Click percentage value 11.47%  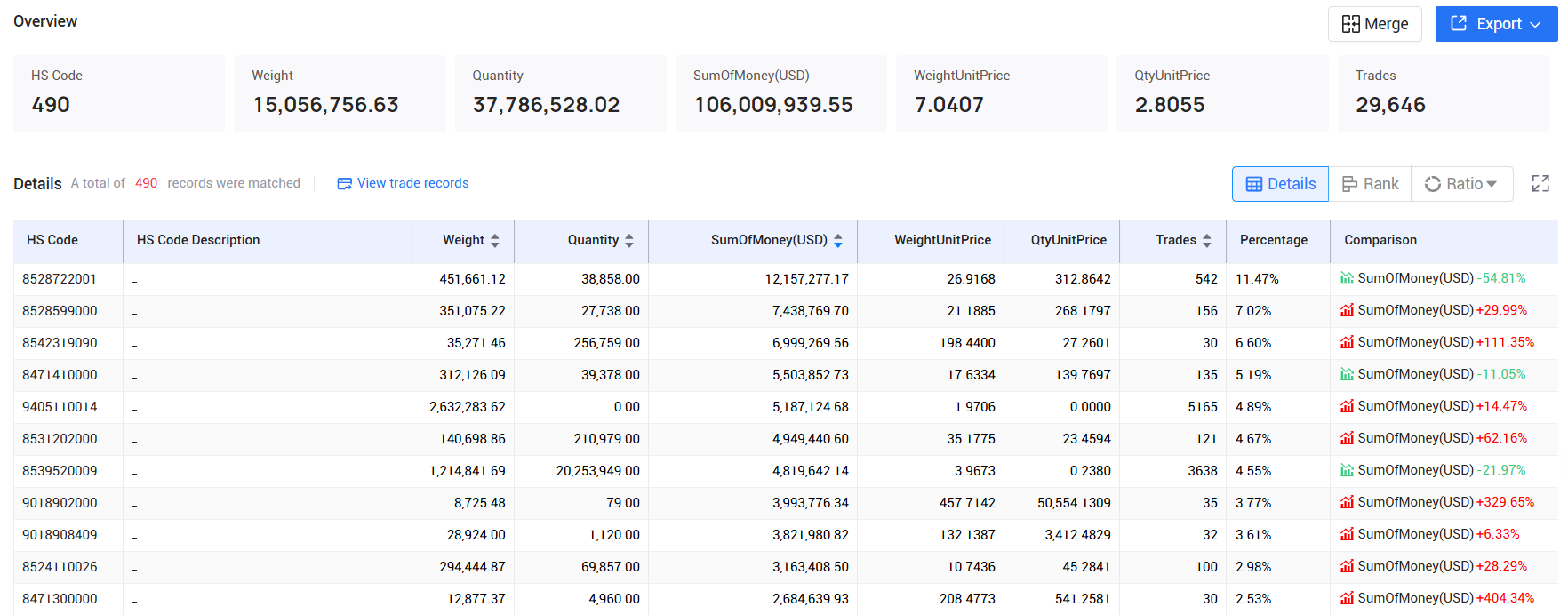coord(1257,279)
